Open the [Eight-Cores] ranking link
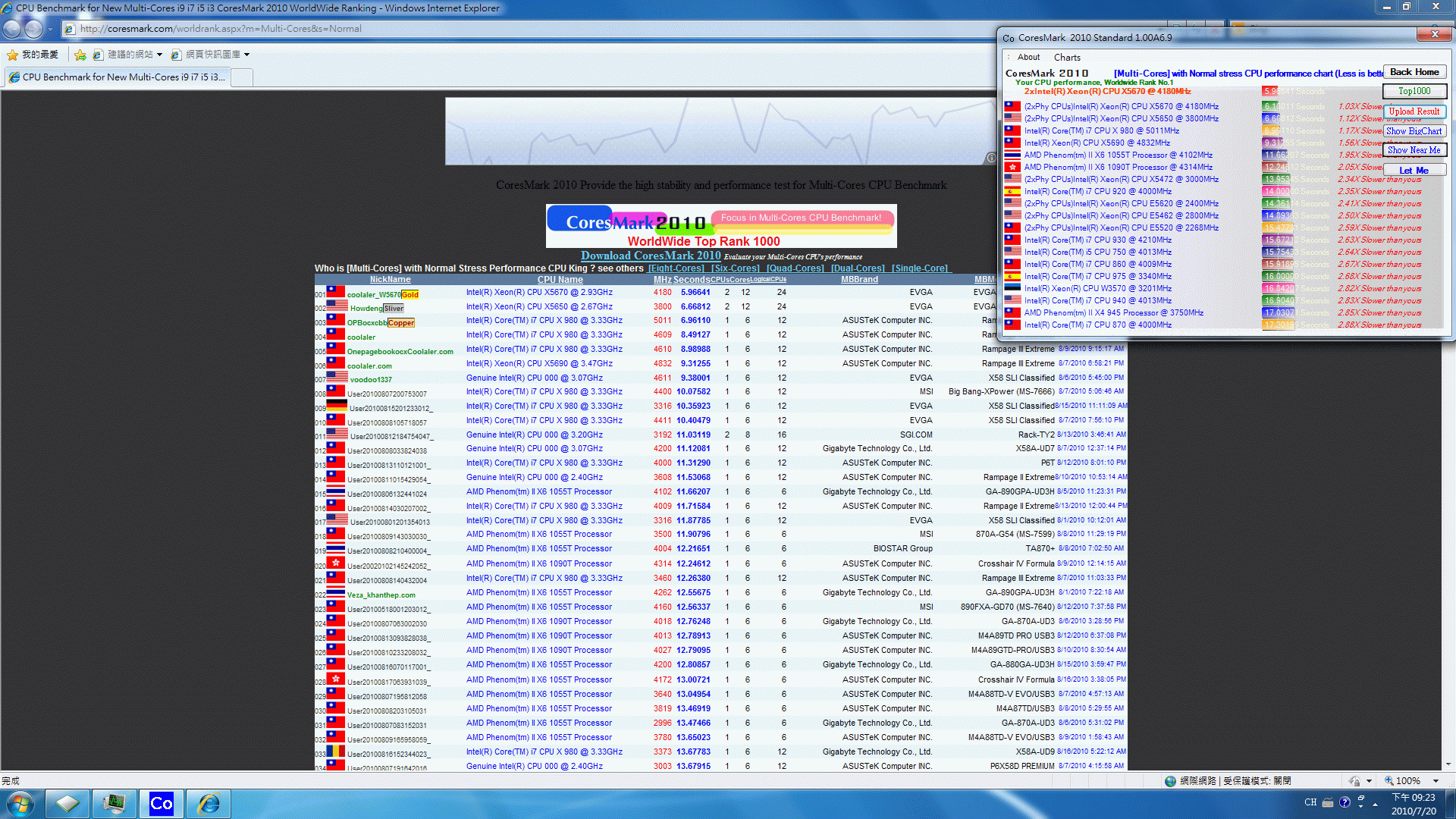 coord(676,268)
